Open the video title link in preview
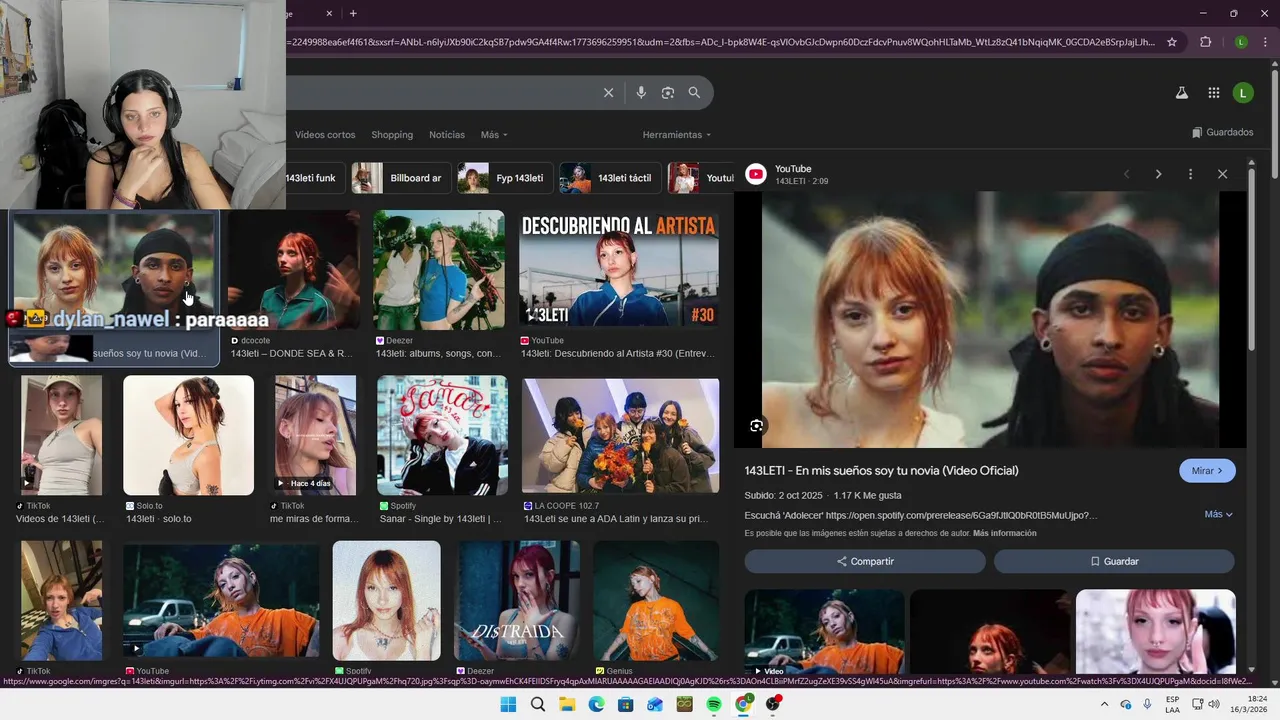1280x720 pixels. 881,471
